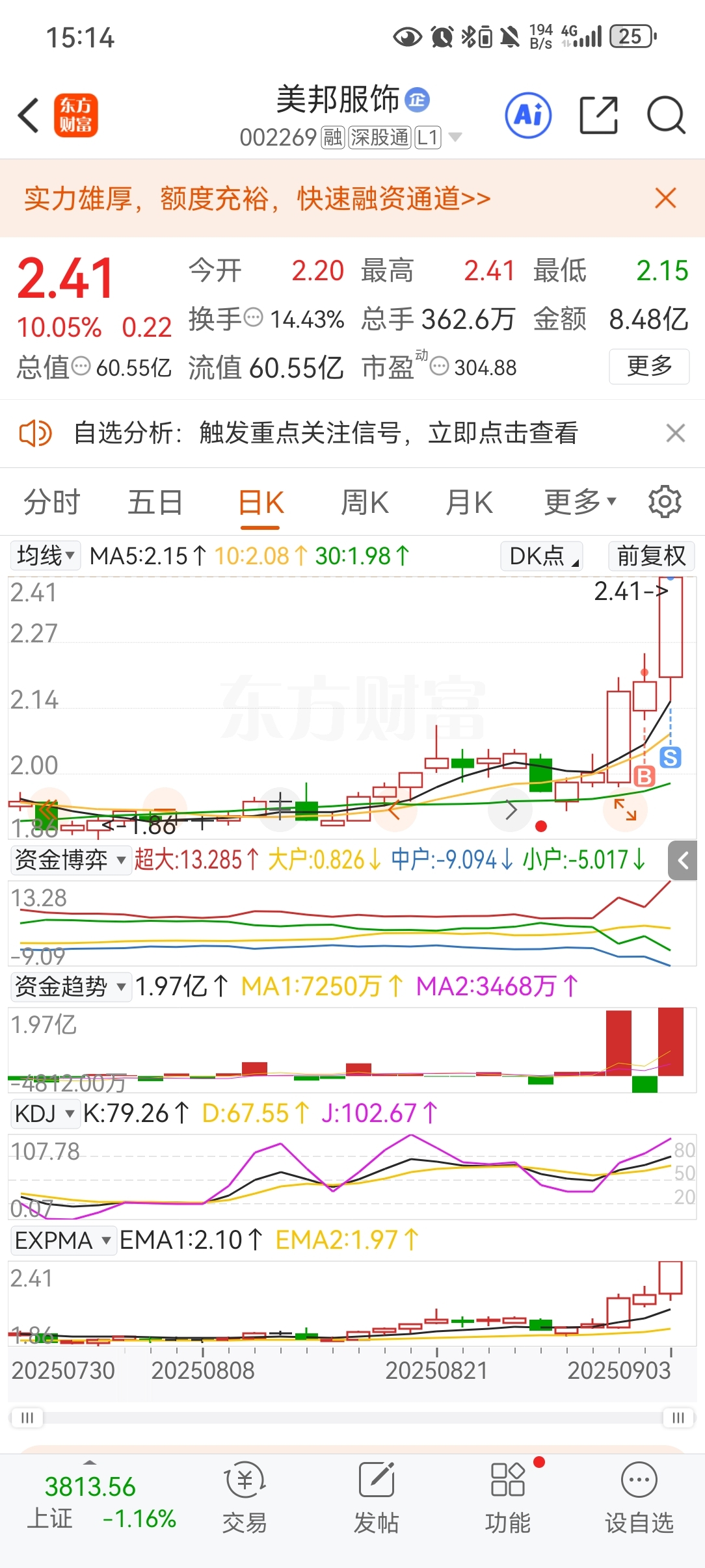Move chart right with the gray arrow
This screenshot has width=705, height=1568.
pyautogui.click(x=511, y=810)
